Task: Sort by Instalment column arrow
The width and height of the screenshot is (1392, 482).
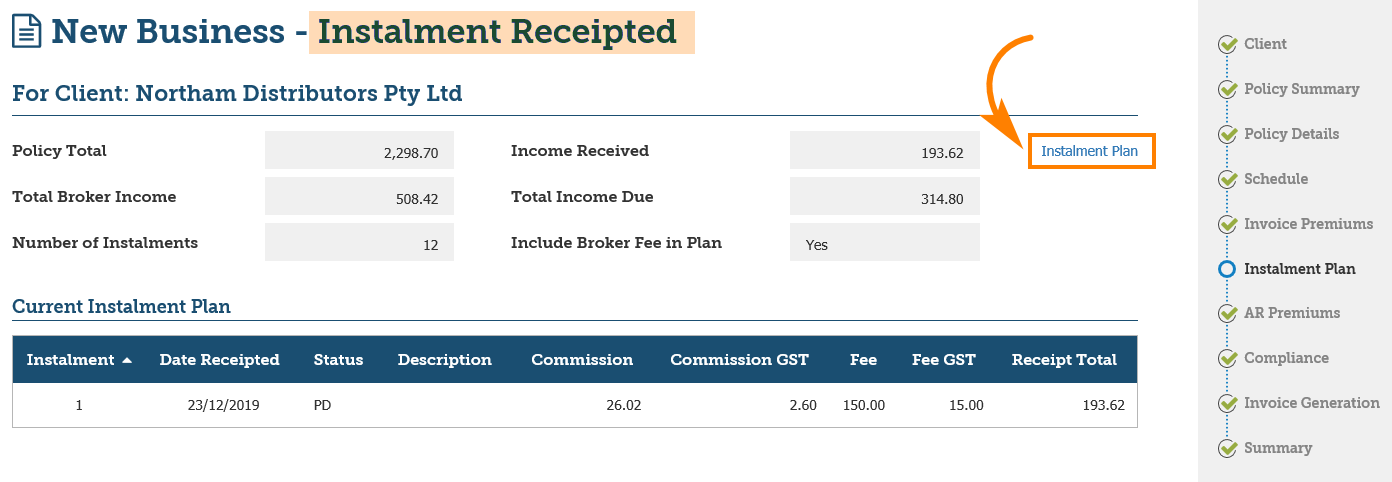Action: [127, 360]
